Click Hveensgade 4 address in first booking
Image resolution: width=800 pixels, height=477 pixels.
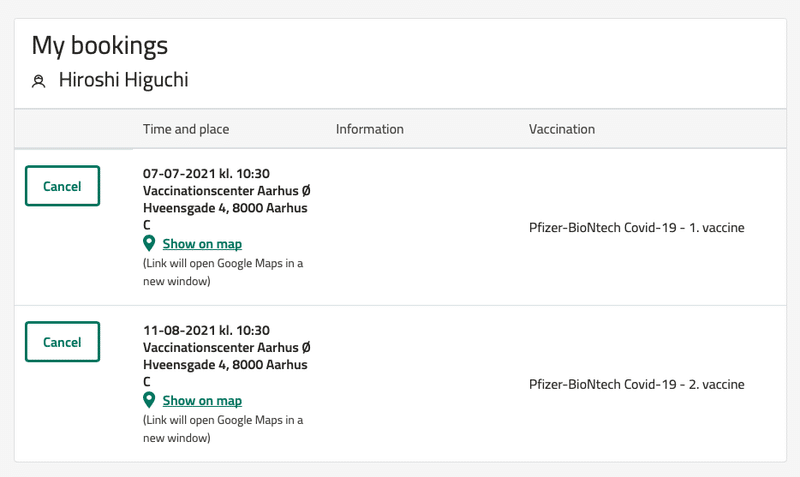(x=225, y=216)
